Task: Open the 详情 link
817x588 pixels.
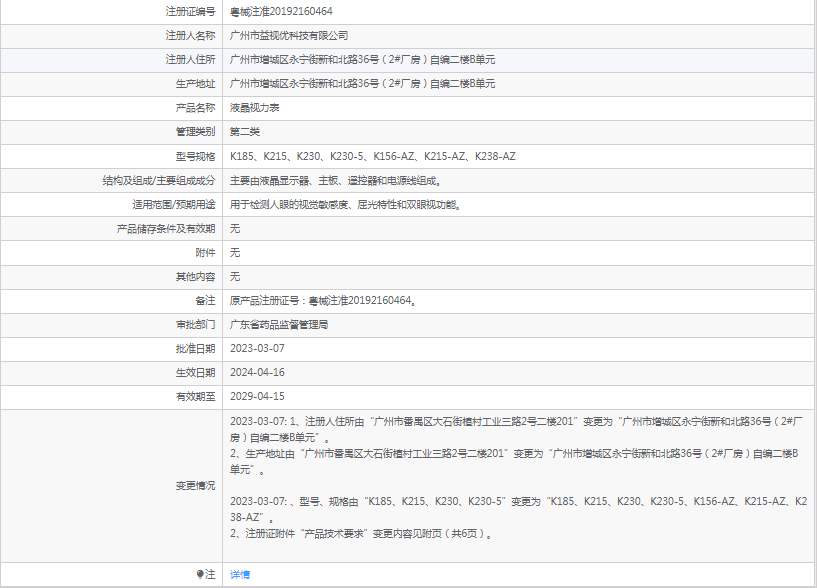Action: tap(240, 574)
